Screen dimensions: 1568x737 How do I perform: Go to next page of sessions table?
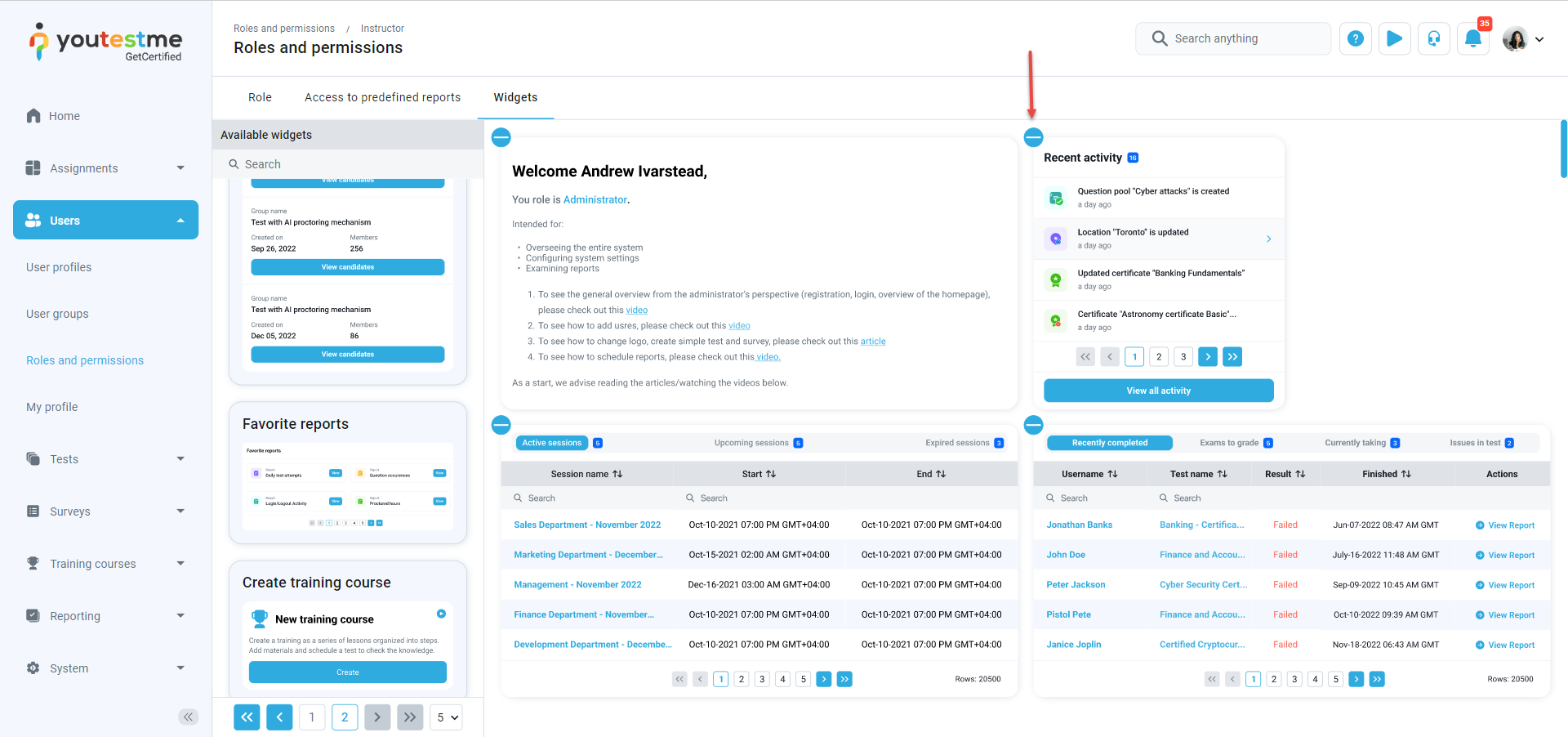click(824, 679)
